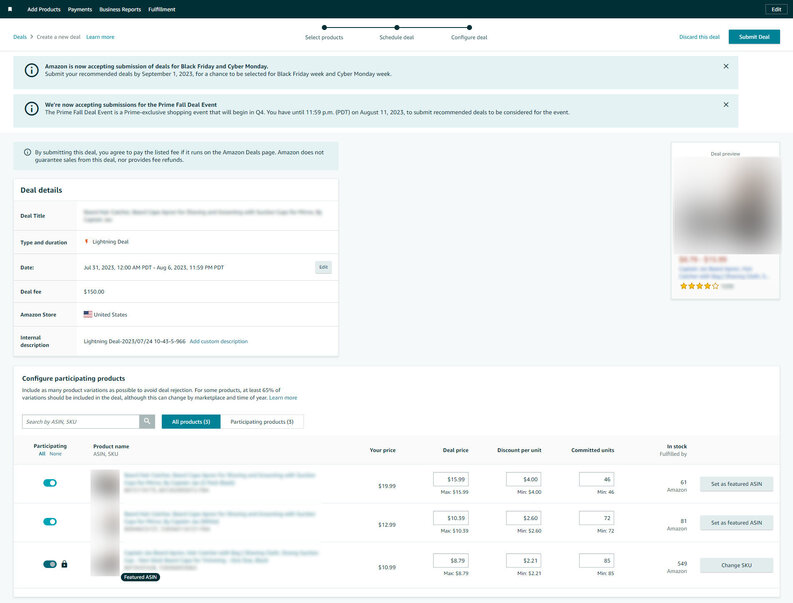Image resolution: width=793 pixels, height=603 pixels.
Task: Open Fulfillment menu
Action: [x=162, y=9]
